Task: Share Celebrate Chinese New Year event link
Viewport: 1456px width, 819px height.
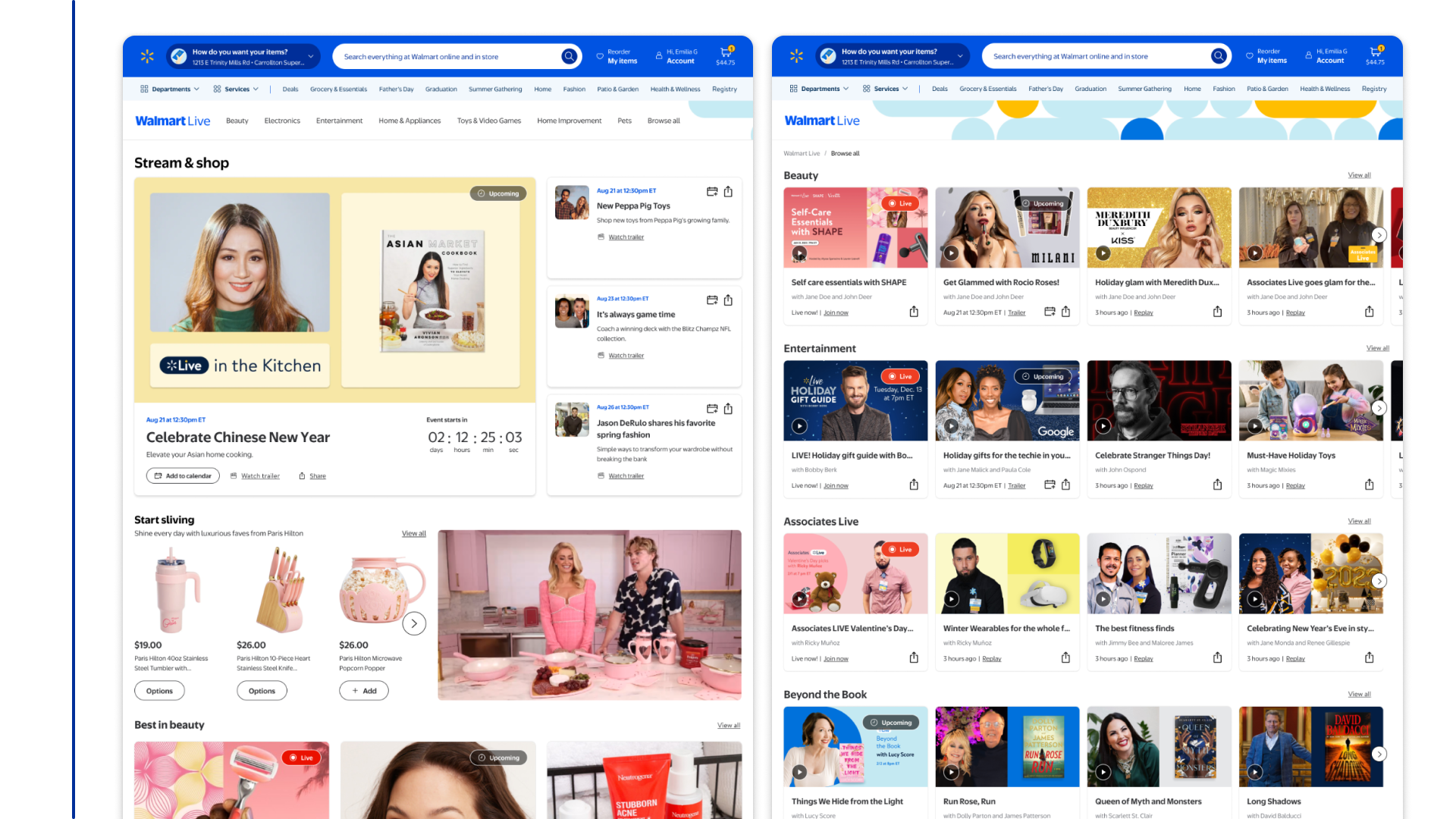Action: click(x=312, y=476)
